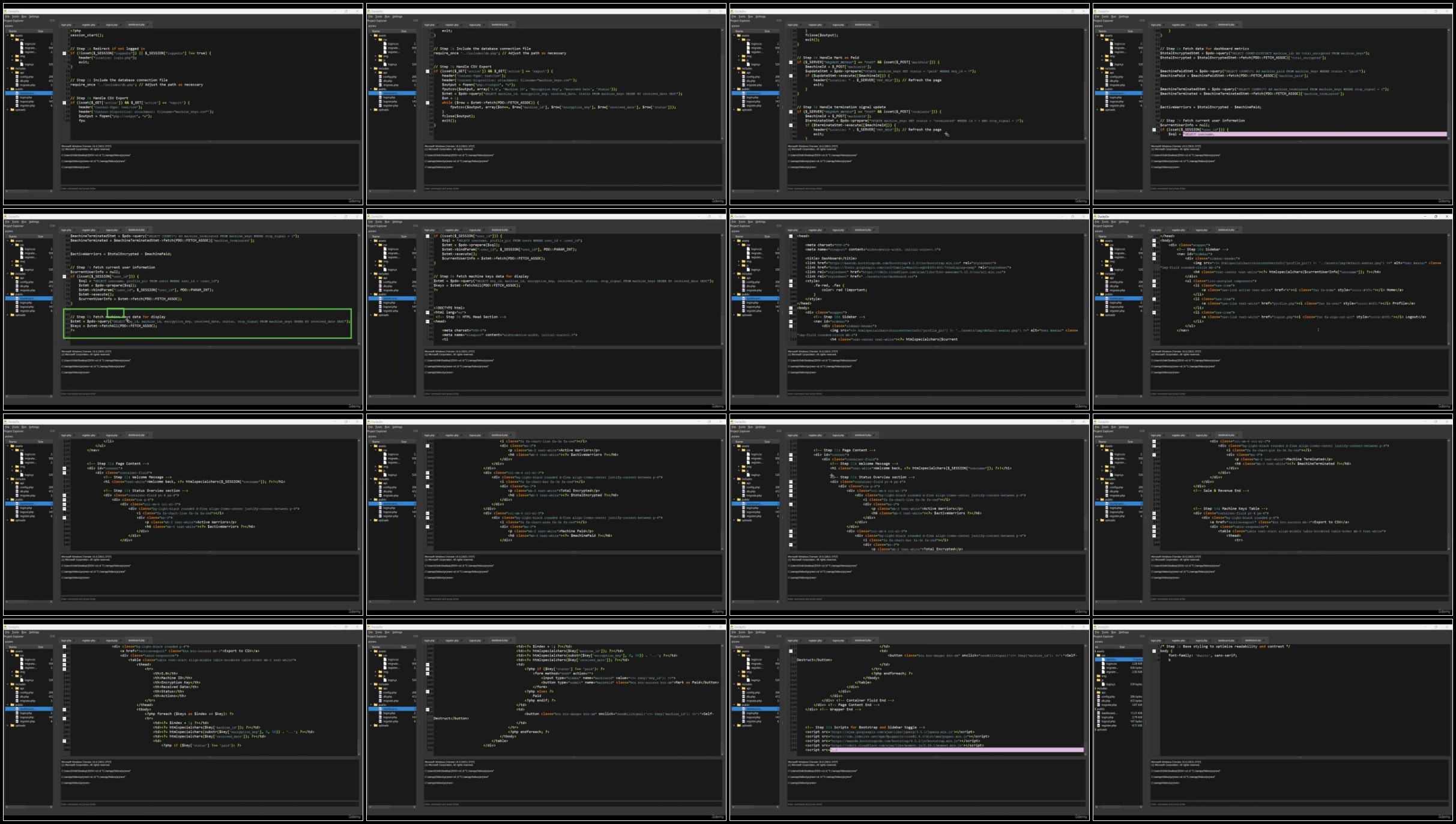Click config.php file icon in the while ($row) frame

click(381, 77)
